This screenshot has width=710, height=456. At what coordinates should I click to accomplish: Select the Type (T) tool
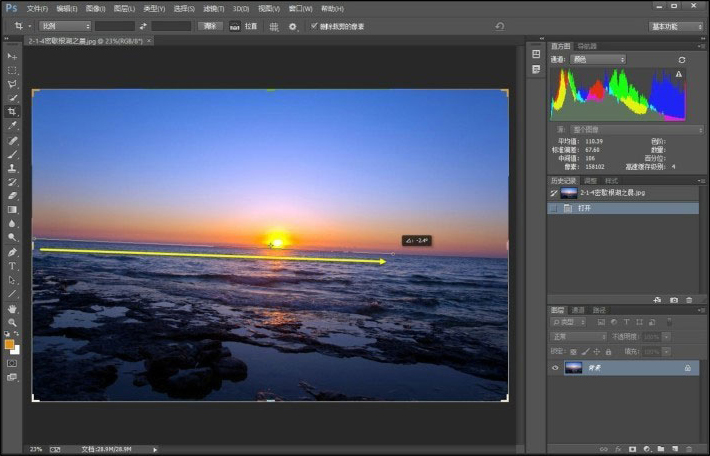[x=12, y=266]
